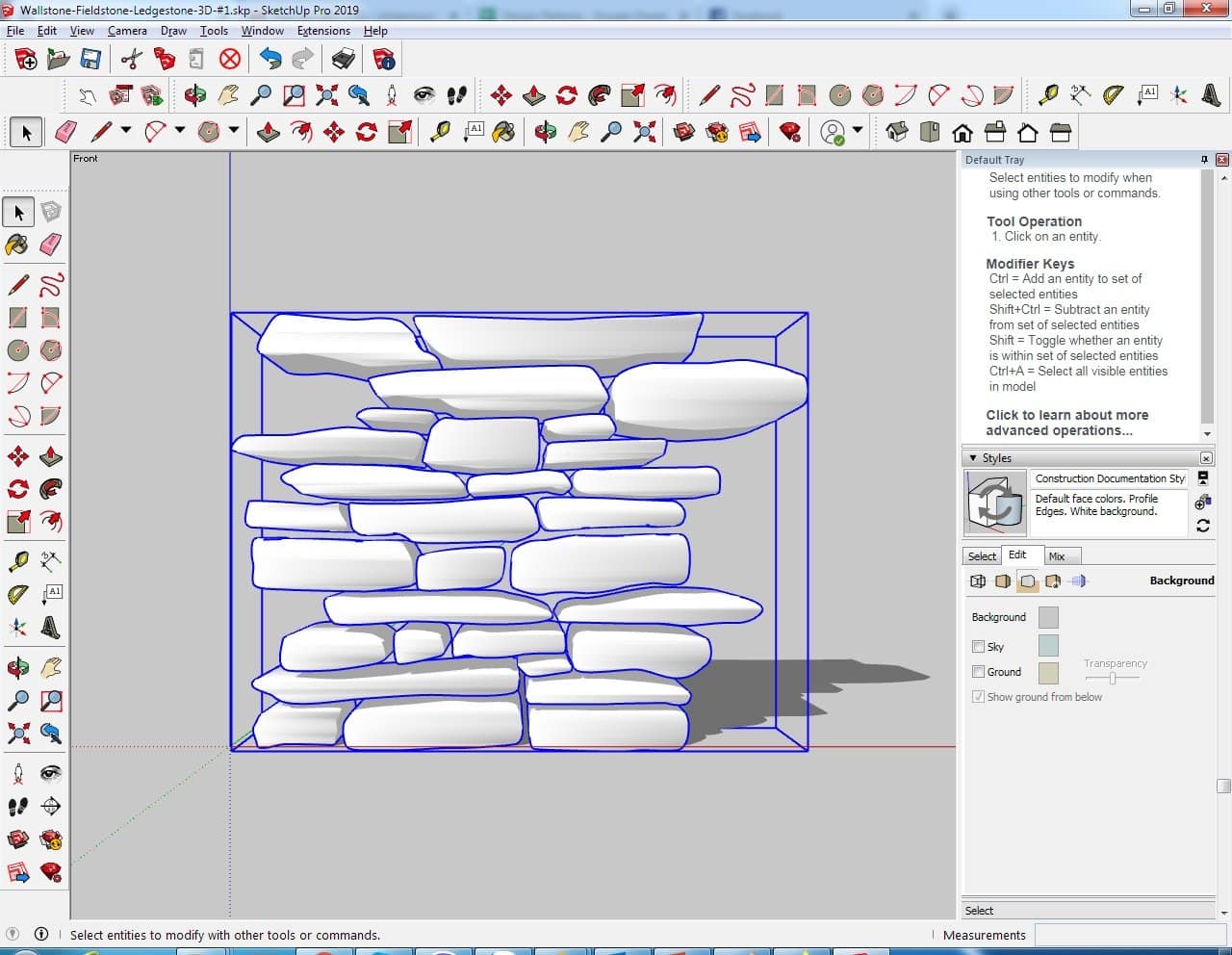Enable the Sky checkbox
Screen dimensions: 1232x955
pos(978,647)
